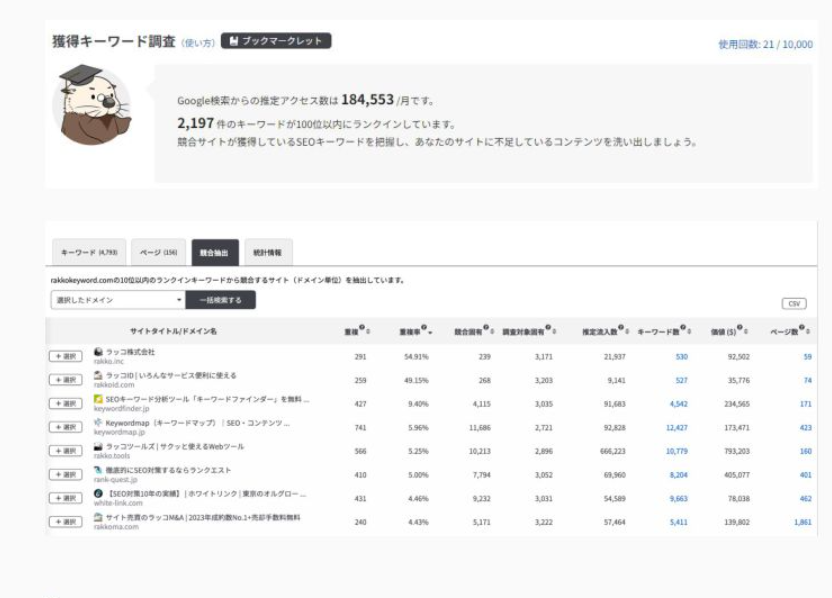Download table with the CSV button
The image size is (832, 598).
[794, 304]
